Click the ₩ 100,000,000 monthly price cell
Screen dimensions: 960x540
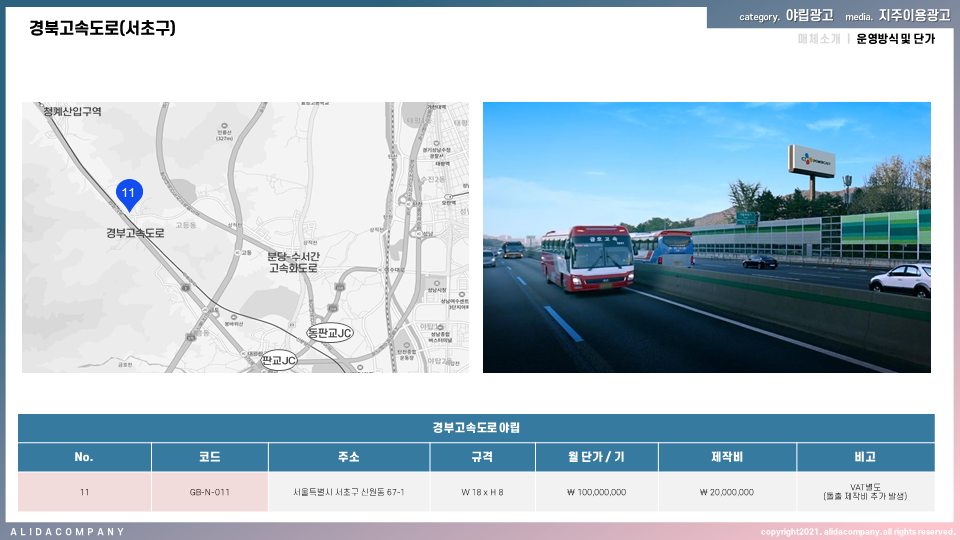595,492
